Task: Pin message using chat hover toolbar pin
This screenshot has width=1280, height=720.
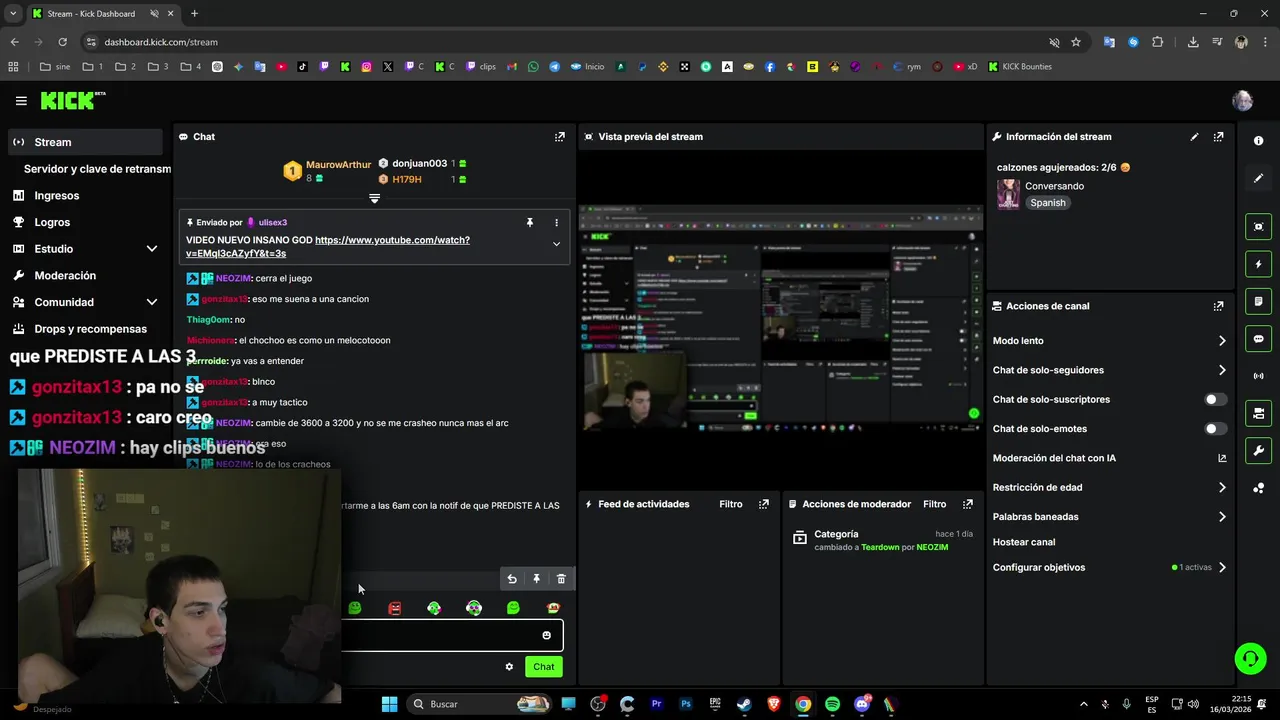Action: pos(536,579)
